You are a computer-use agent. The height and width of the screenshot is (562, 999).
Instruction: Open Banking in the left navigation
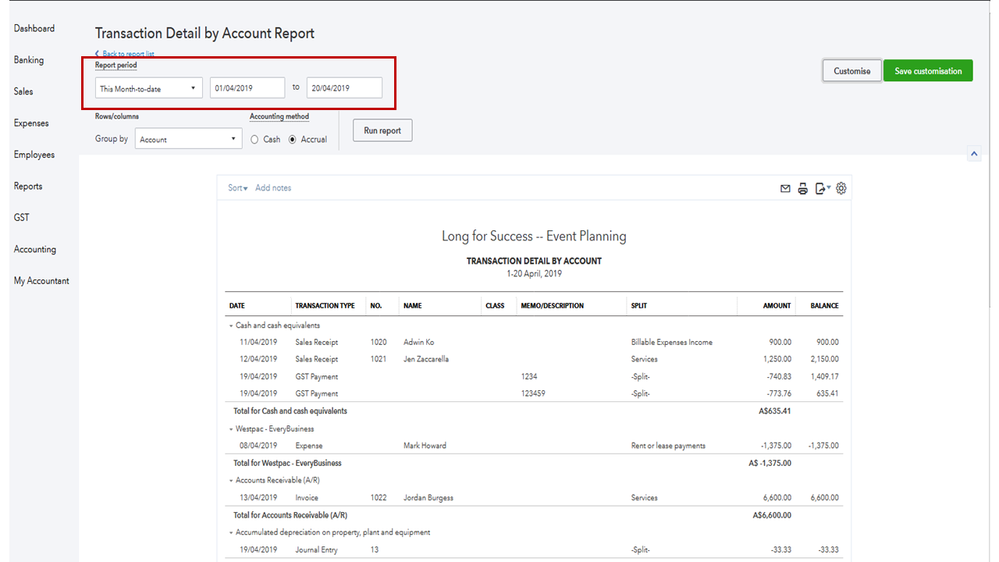pos(29,60)
